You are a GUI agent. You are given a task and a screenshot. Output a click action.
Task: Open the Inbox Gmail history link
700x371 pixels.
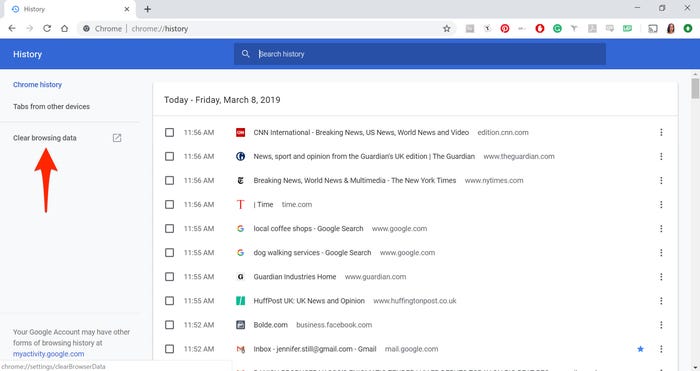(315, 349)
